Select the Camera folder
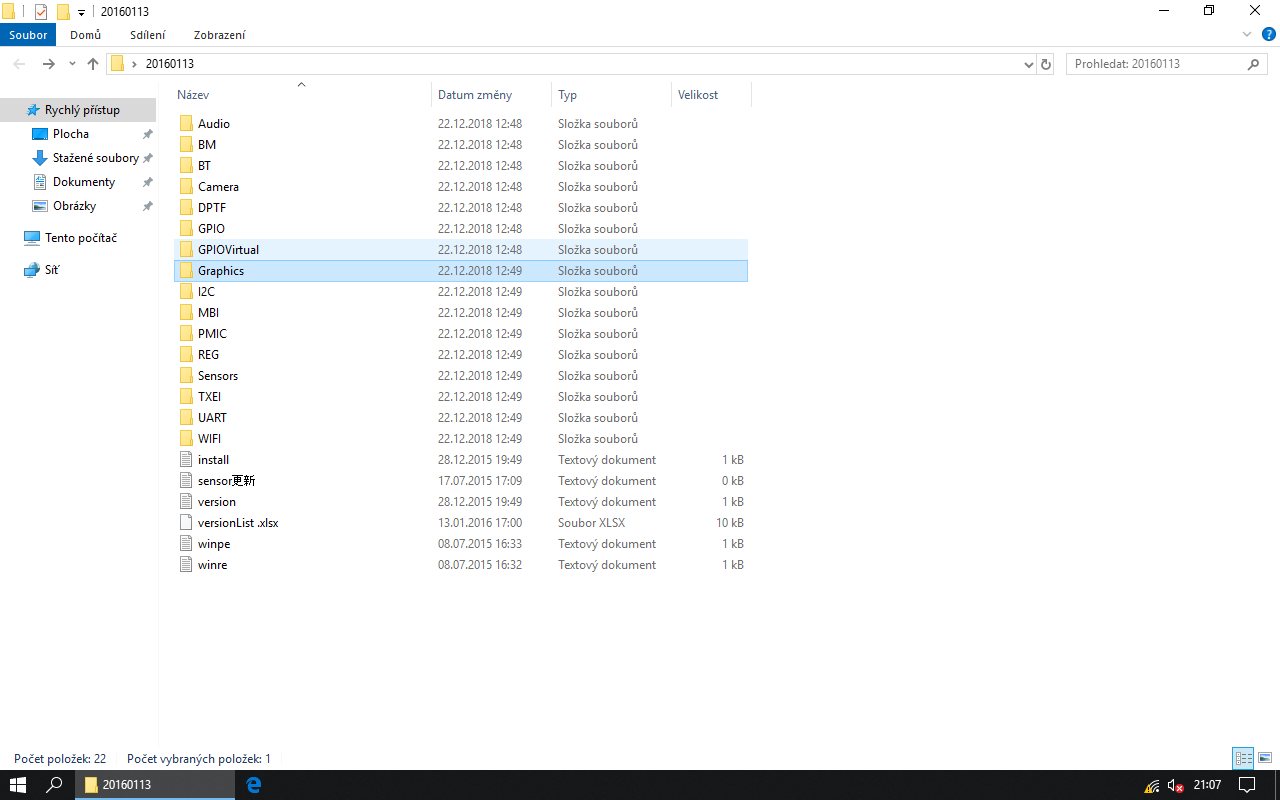 coord(218,187)
